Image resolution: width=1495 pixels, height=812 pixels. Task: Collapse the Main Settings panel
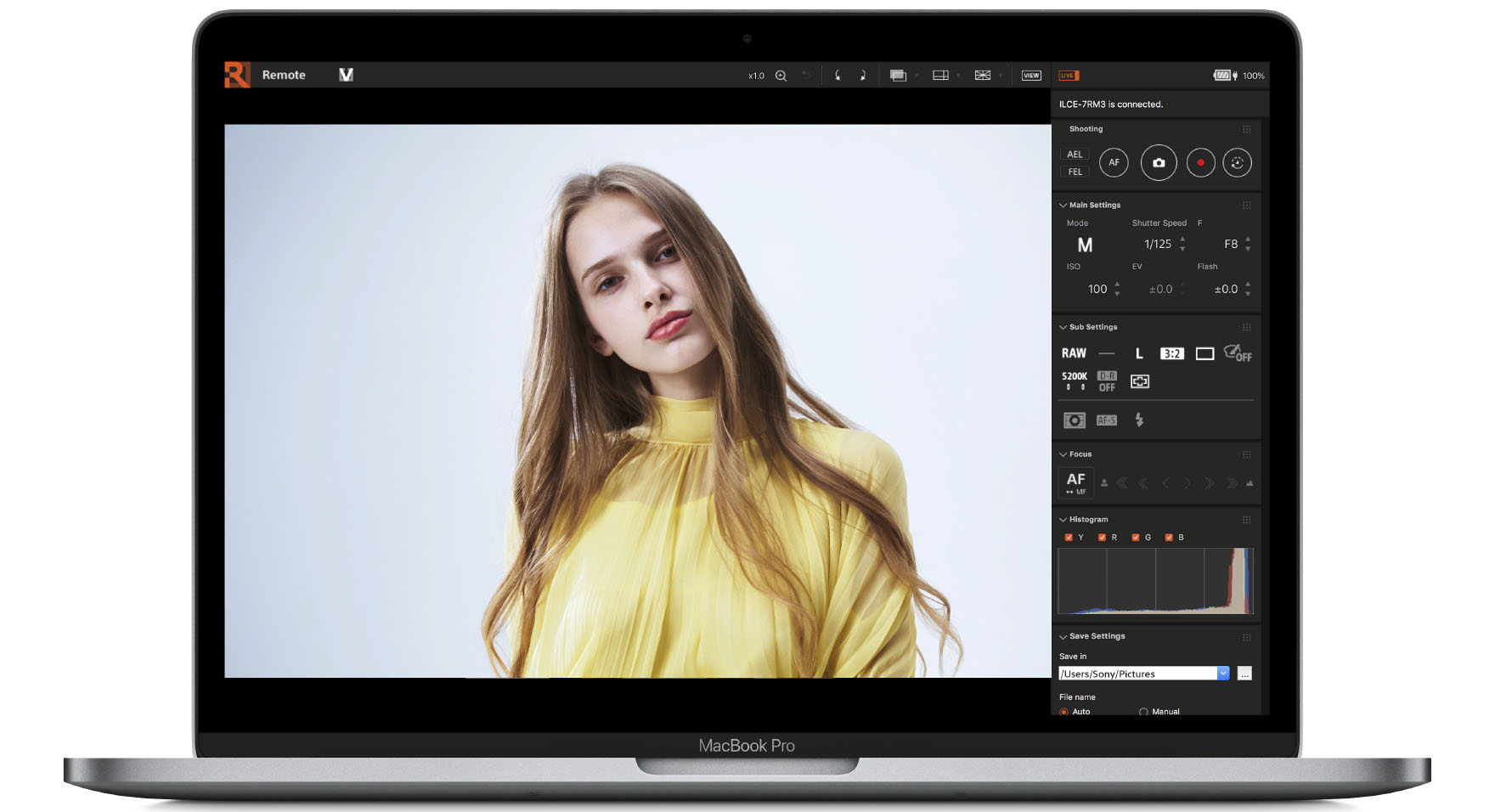click(x=1063, y=206)
